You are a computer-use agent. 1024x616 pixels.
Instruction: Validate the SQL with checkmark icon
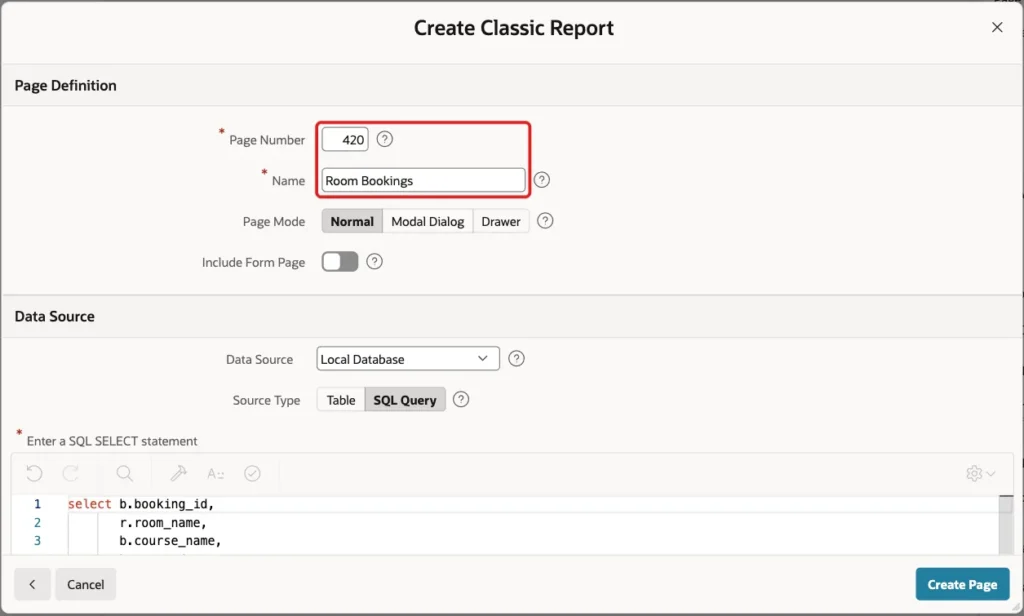252,473
